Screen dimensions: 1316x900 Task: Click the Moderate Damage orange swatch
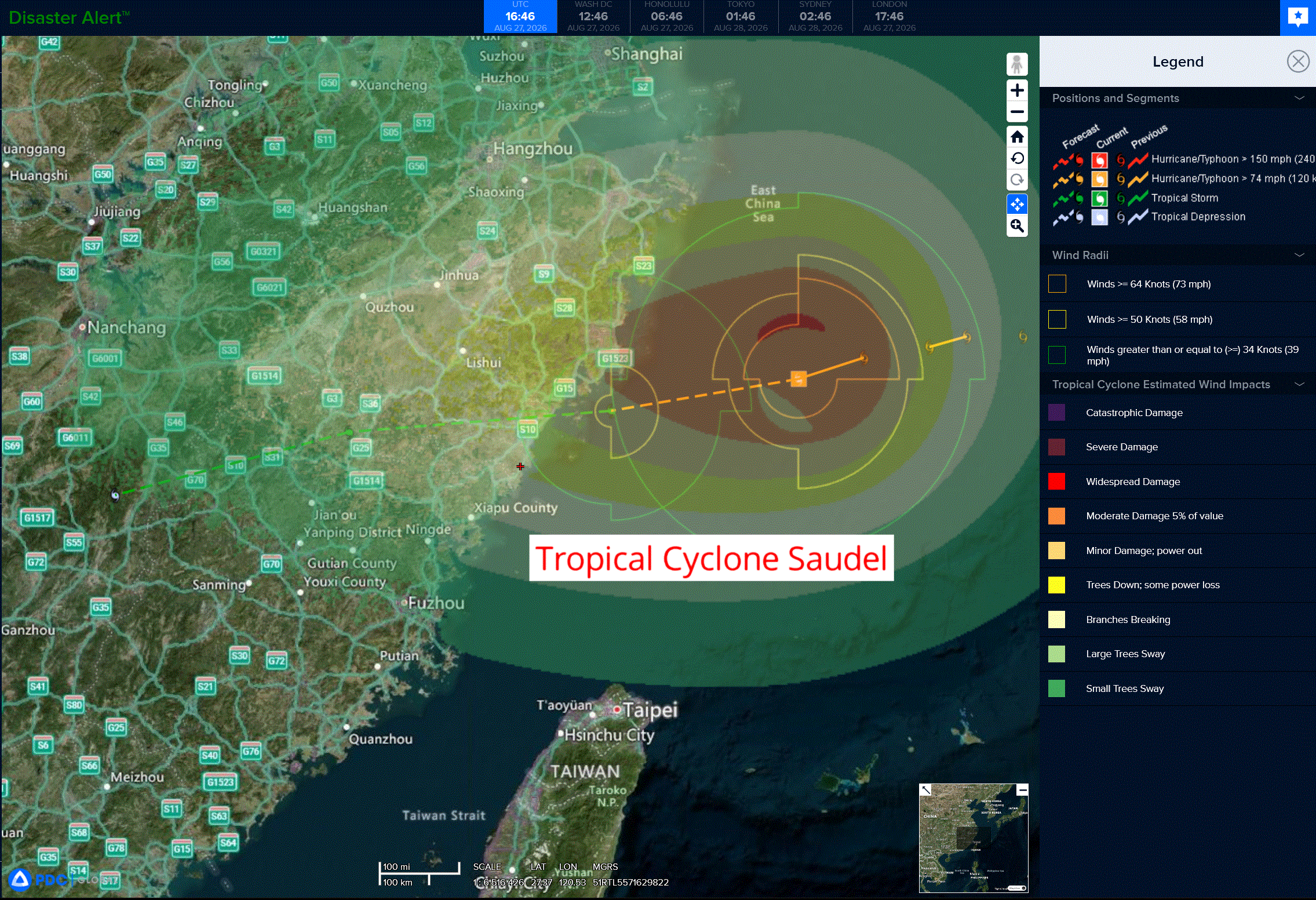[x=1057, y=516]
